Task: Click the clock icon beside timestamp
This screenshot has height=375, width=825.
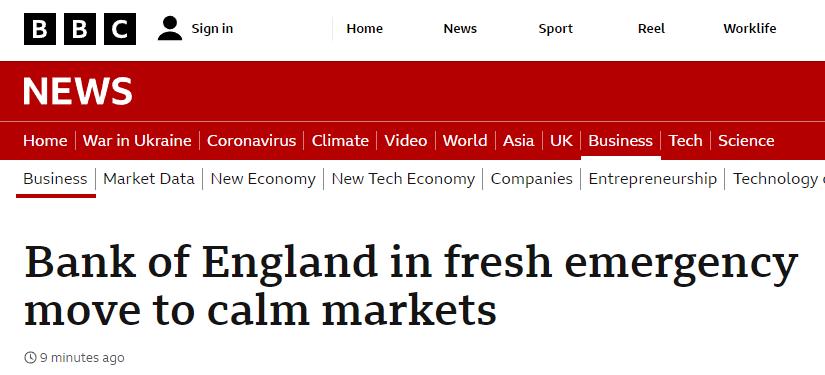Action: coord(31,358)
